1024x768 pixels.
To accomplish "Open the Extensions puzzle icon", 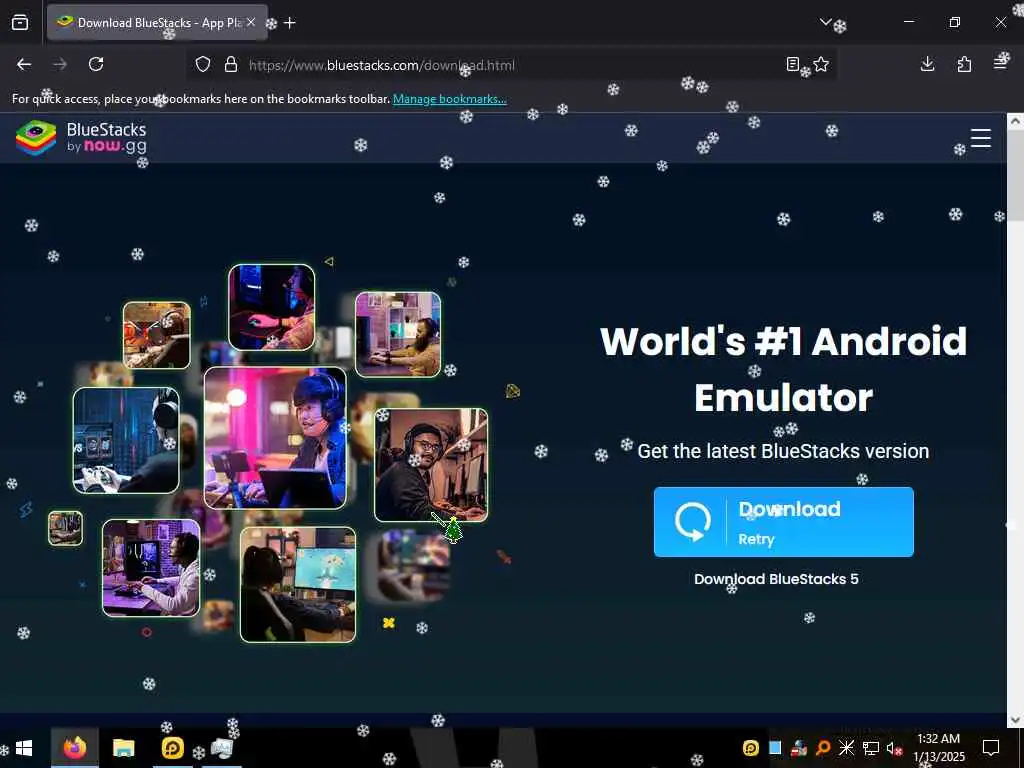I will pos(964,64).
